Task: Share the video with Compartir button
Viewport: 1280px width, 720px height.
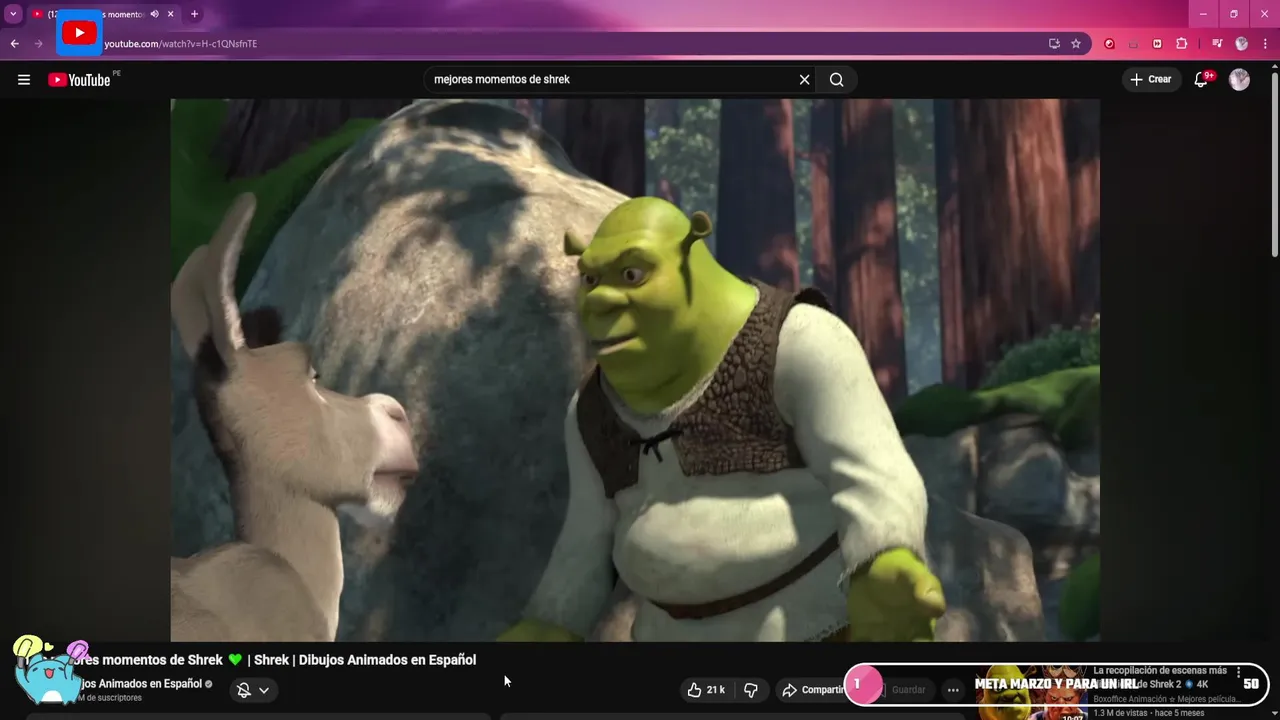Action: point(813,690)
